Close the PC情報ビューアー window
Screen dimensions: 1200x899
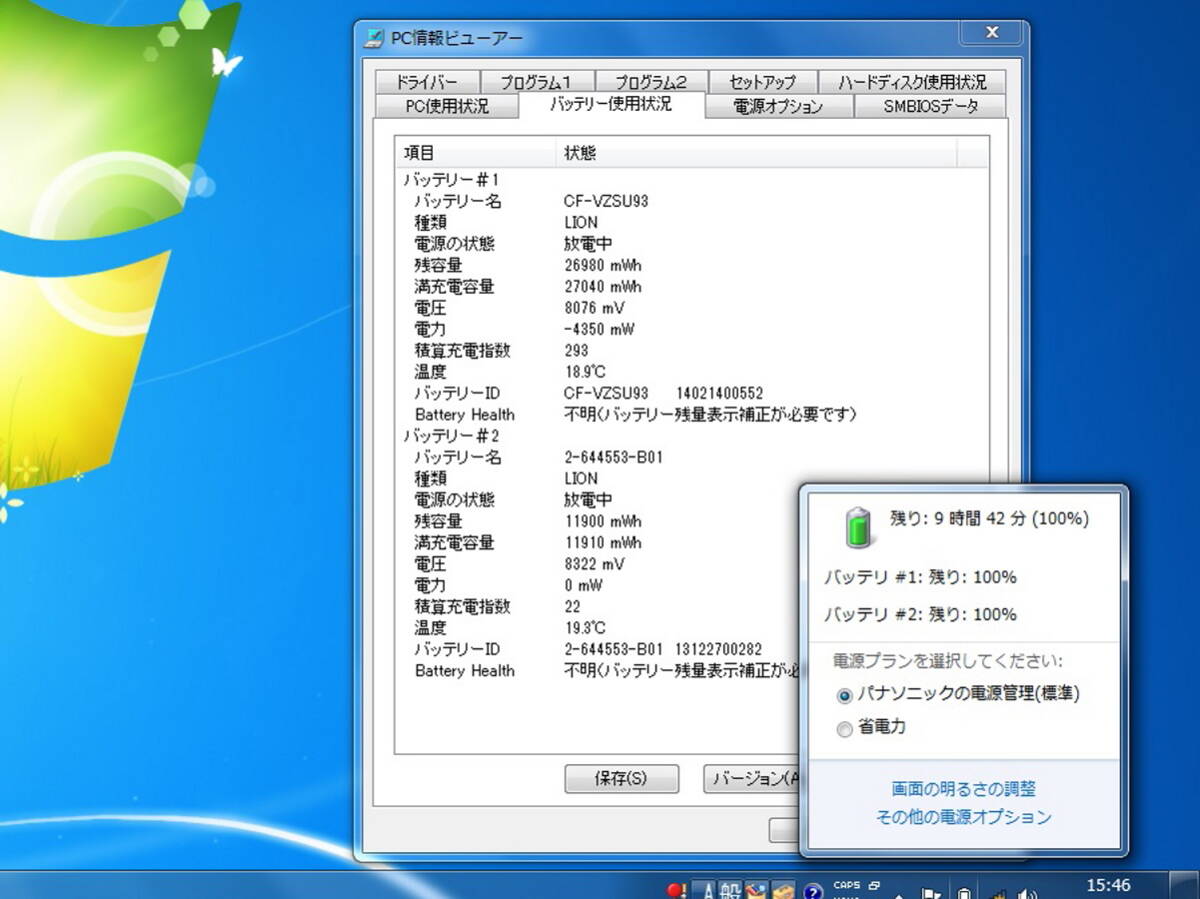pos(992,33)
